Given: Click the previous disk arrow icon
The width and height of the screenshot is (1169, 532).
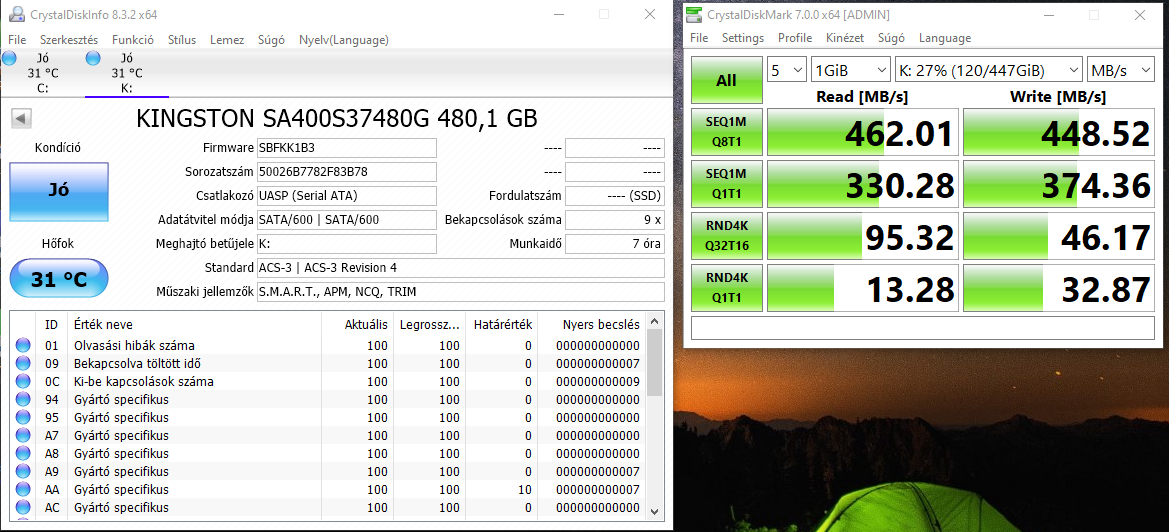Looking at the screenshot, I should [x=22, y=118].
